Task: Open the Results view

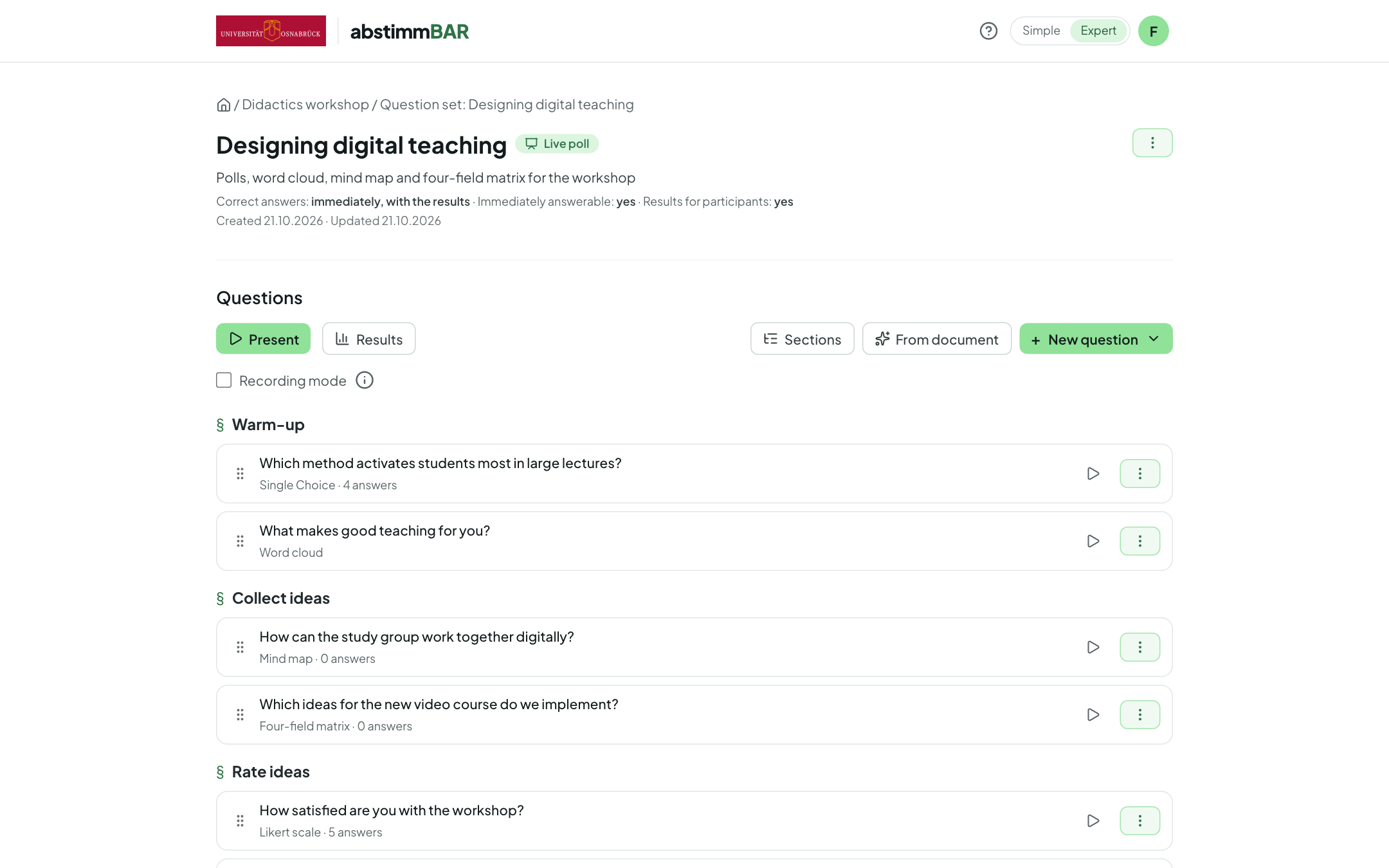Action: point(368,339)
